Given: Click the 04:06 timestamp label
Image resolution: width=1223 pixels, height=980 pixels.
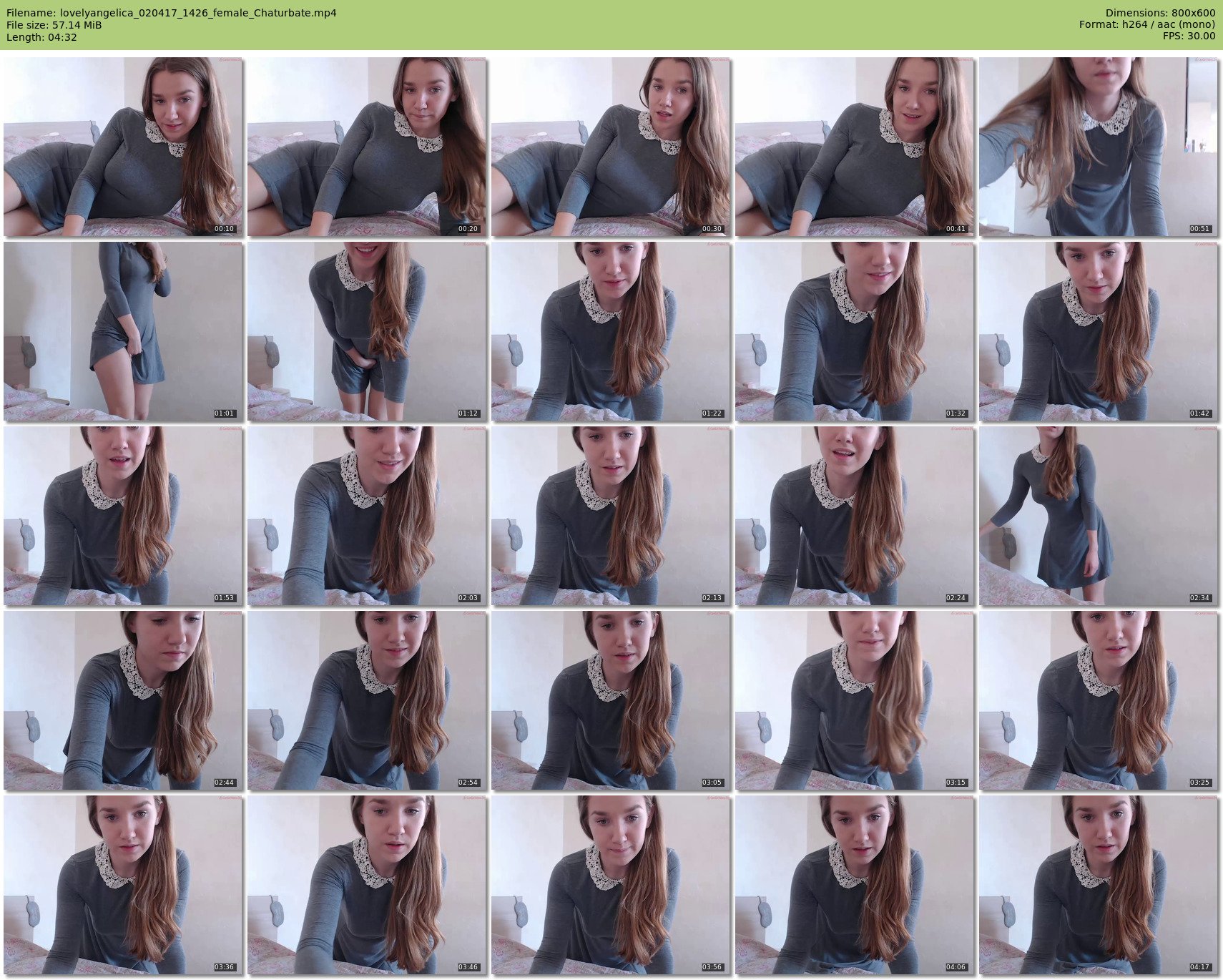Looking at the screenshot, I should tap(956, 967).
